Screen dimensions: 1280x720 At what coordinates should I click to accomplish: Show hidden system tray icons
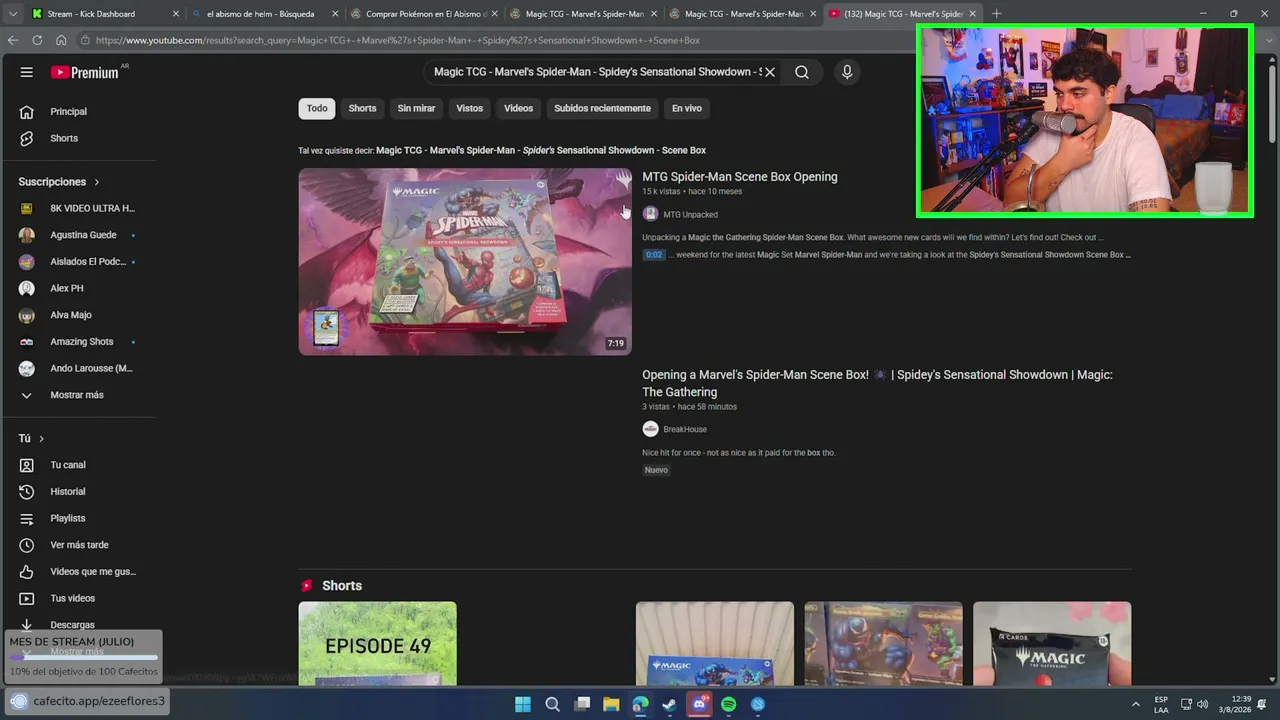[x=1135, y=704]
